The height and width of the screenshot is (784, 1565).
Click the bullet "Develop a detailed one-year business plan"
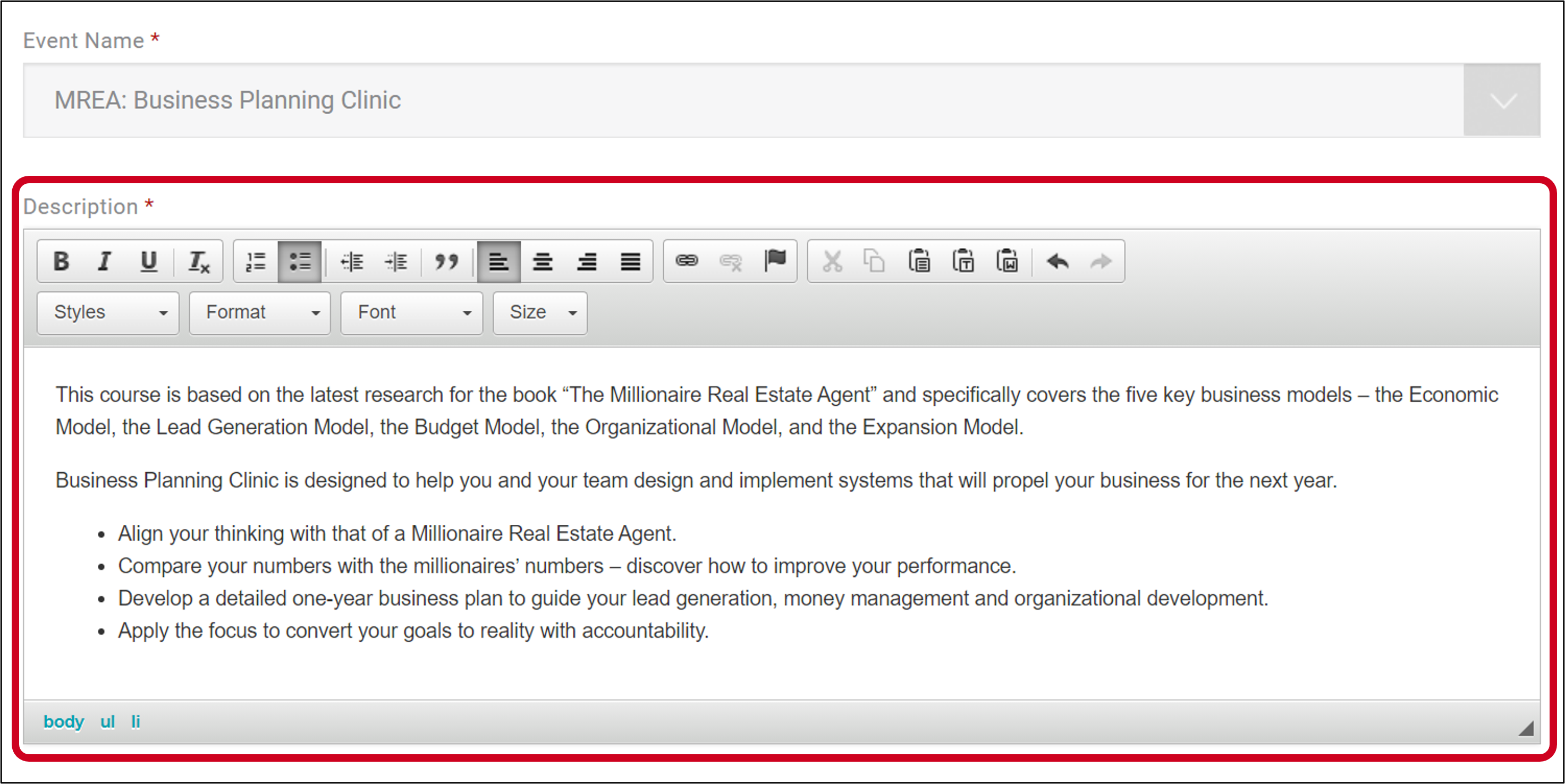693,599
